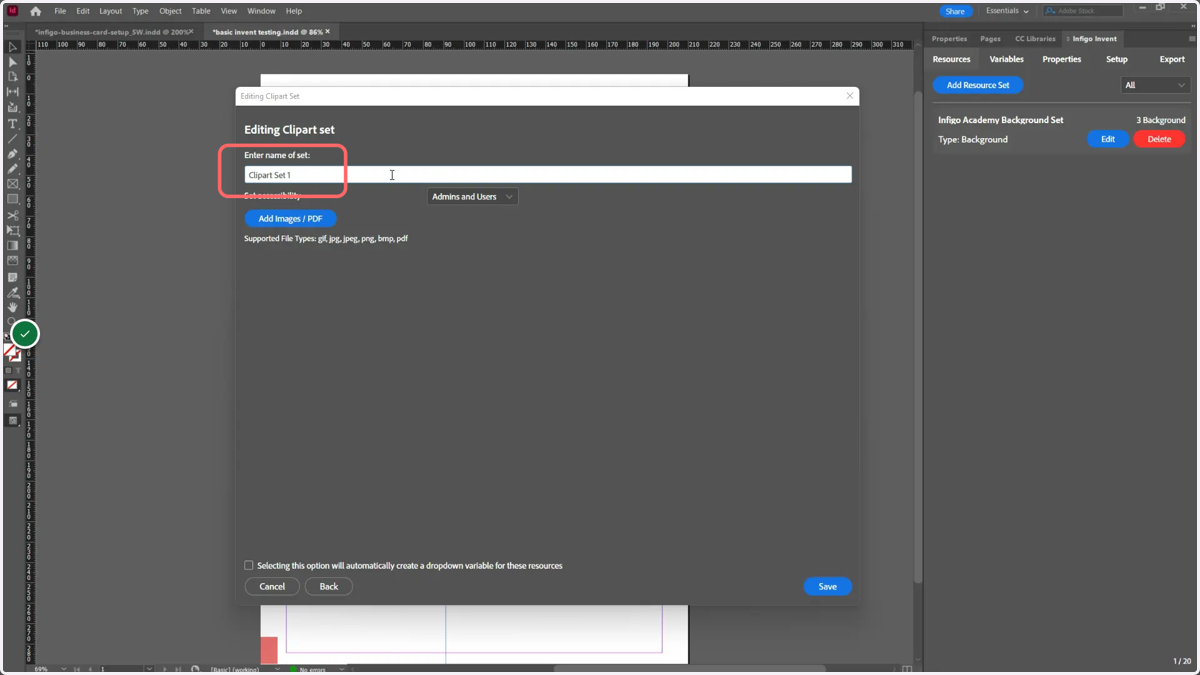The width and height of the screenshot is (1200, 675).
Task: Go to next page in status bar
Action: (x=164, y=669)
